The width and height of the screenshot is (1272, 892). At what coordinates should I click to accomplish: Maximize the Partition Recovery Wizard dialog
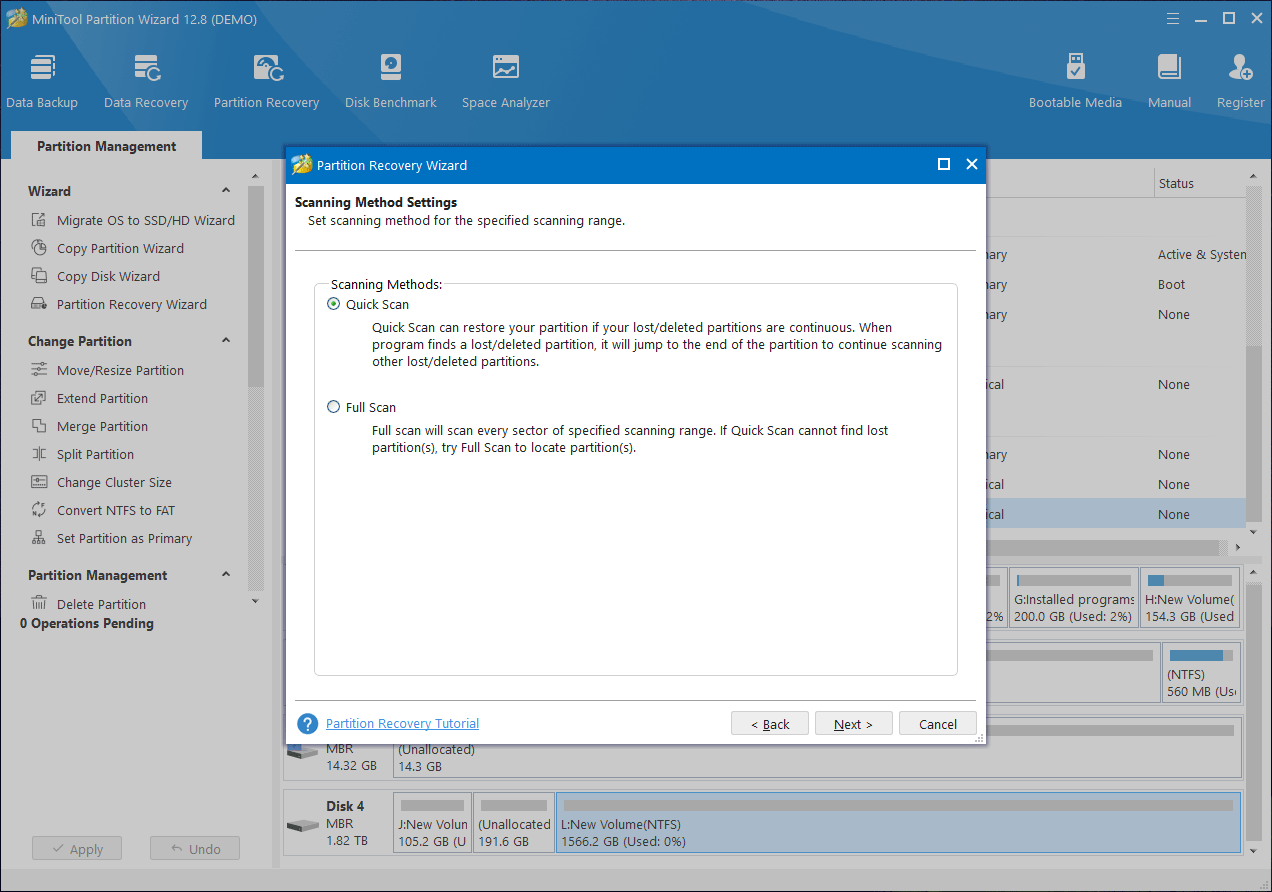pos(943,165)
